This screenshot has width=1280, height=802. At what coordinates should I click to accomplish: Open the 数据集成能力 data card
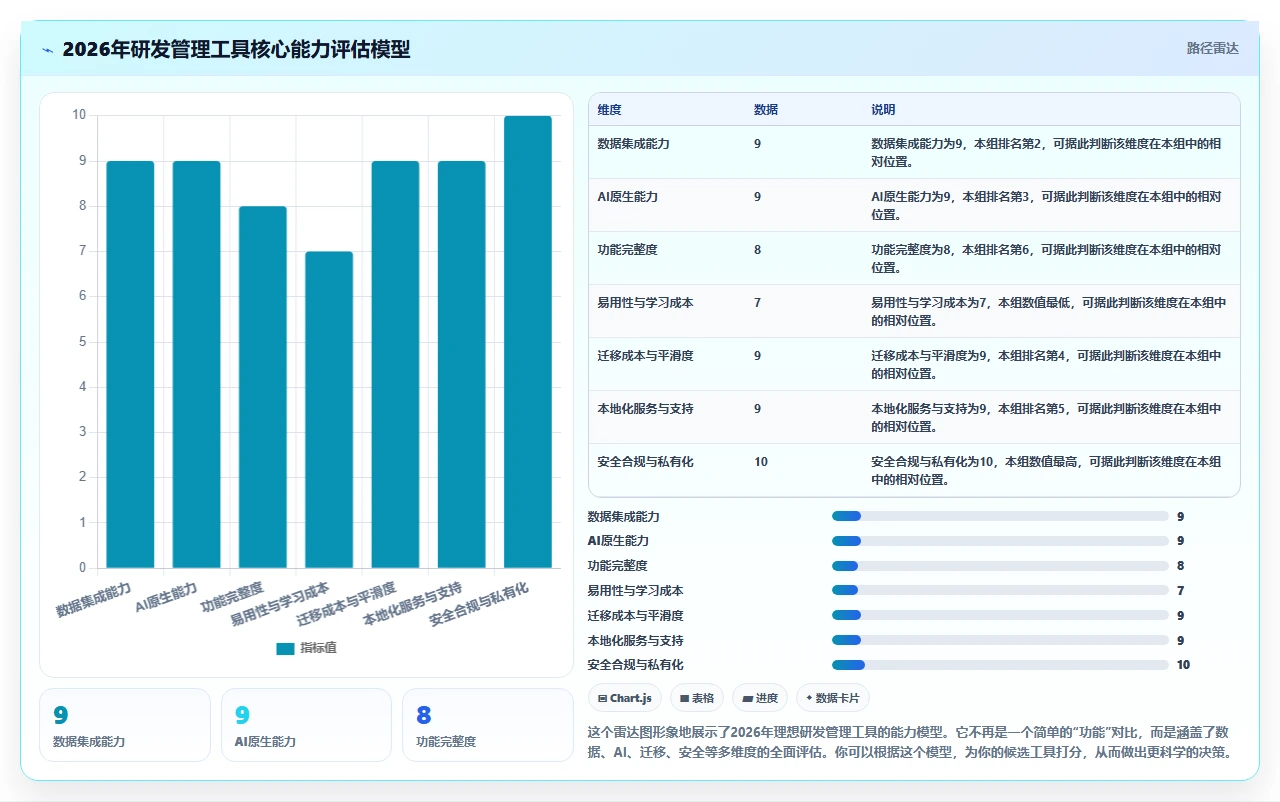125,725
